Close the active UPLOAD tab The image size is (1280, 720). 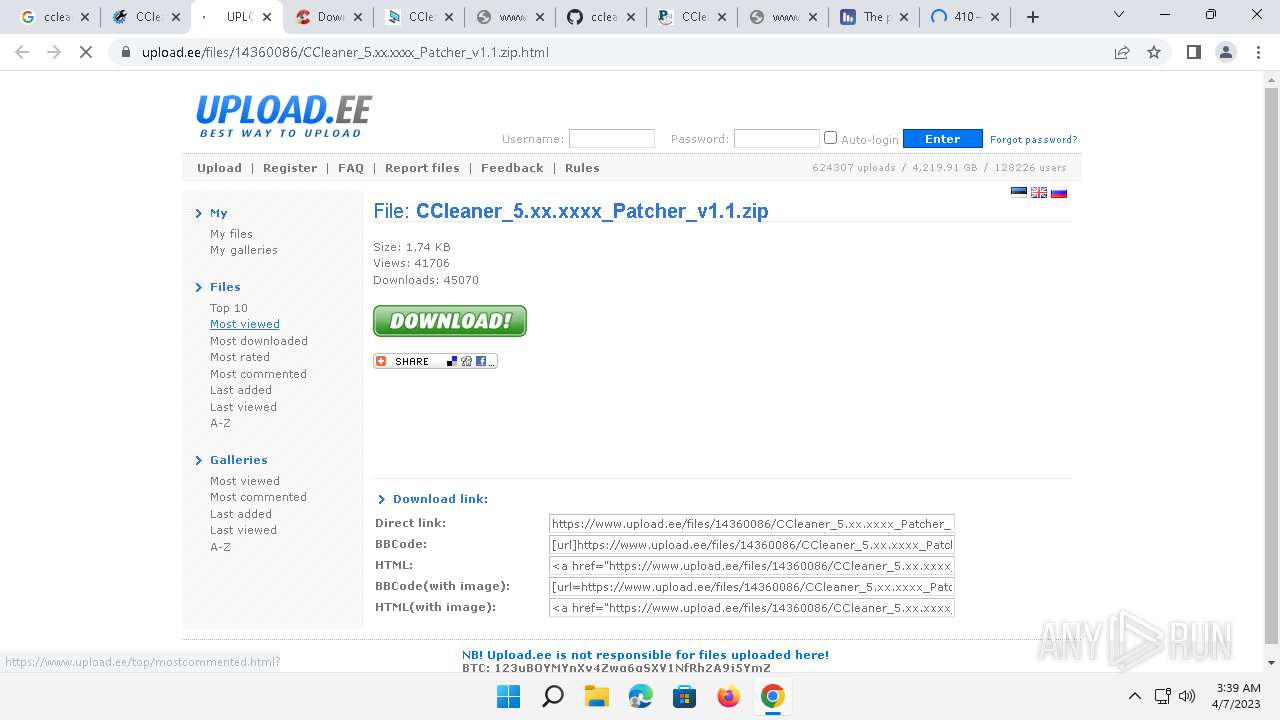[267, 17]
